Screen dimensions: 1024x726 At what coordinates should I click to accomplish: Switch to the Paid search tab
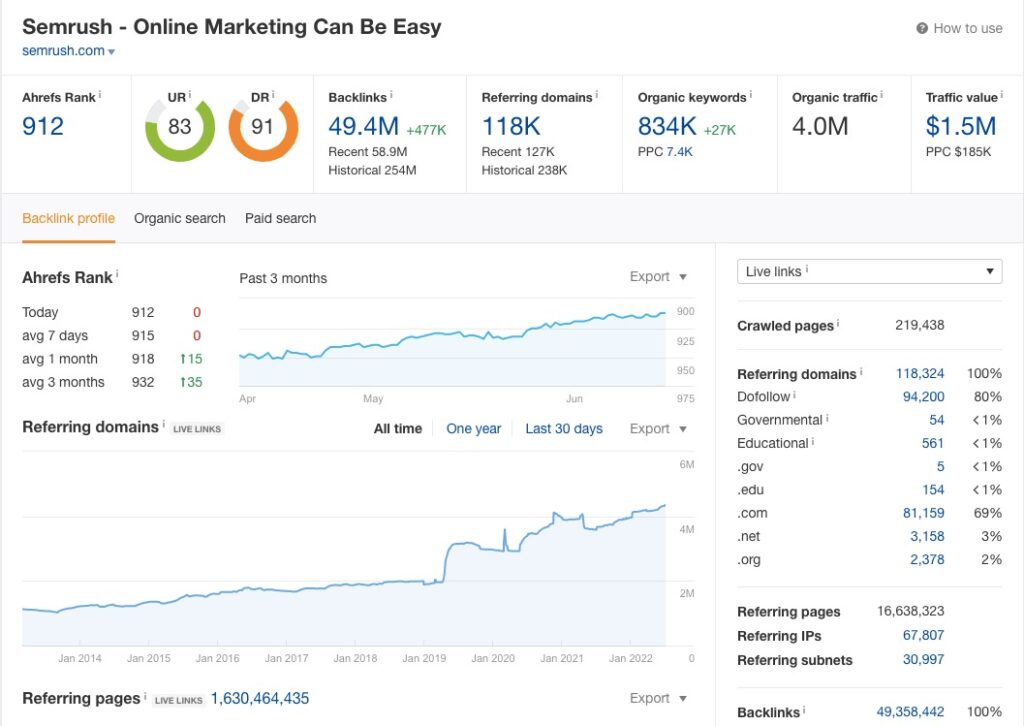(x=280, y=219)
